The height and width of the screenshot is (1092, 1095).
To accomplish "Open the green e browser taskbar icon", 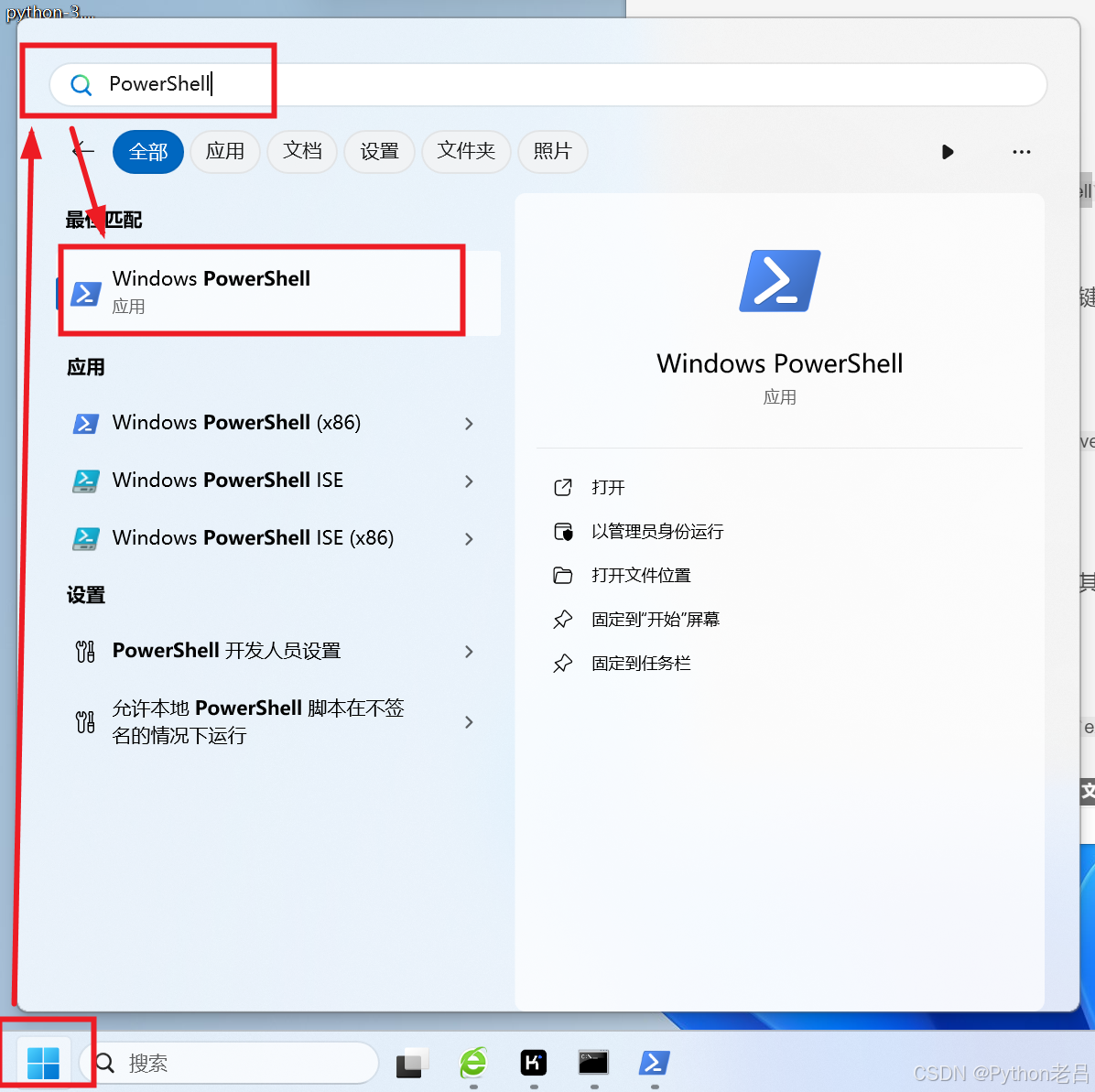I will [x=473, y=1064].
